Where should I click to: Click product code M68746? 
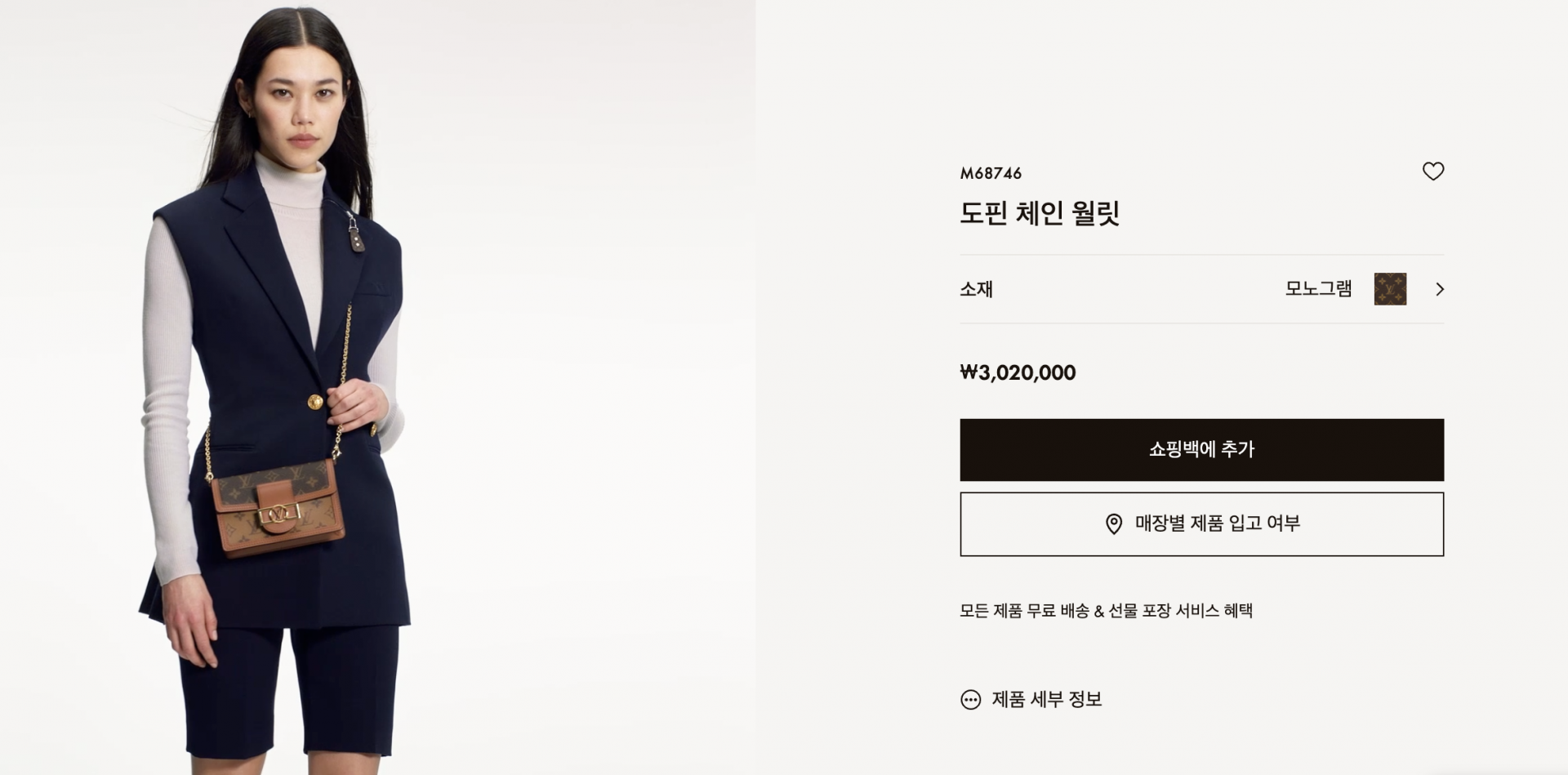991,173
